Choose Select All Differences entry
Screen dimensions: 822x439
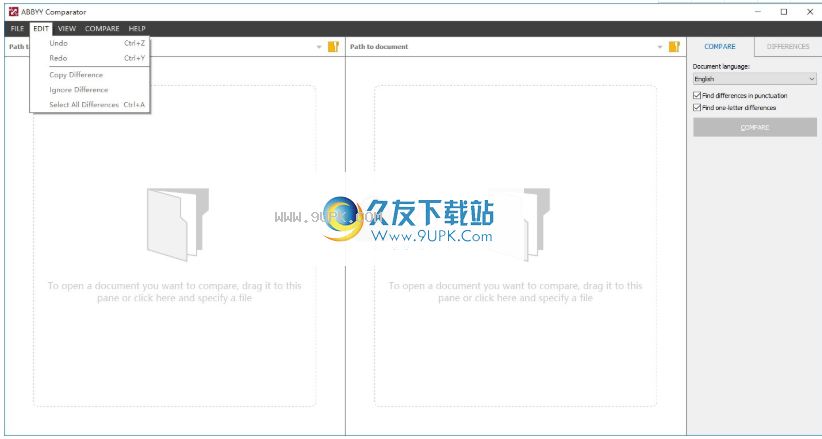pyautogui.click(x=90, y=104)
